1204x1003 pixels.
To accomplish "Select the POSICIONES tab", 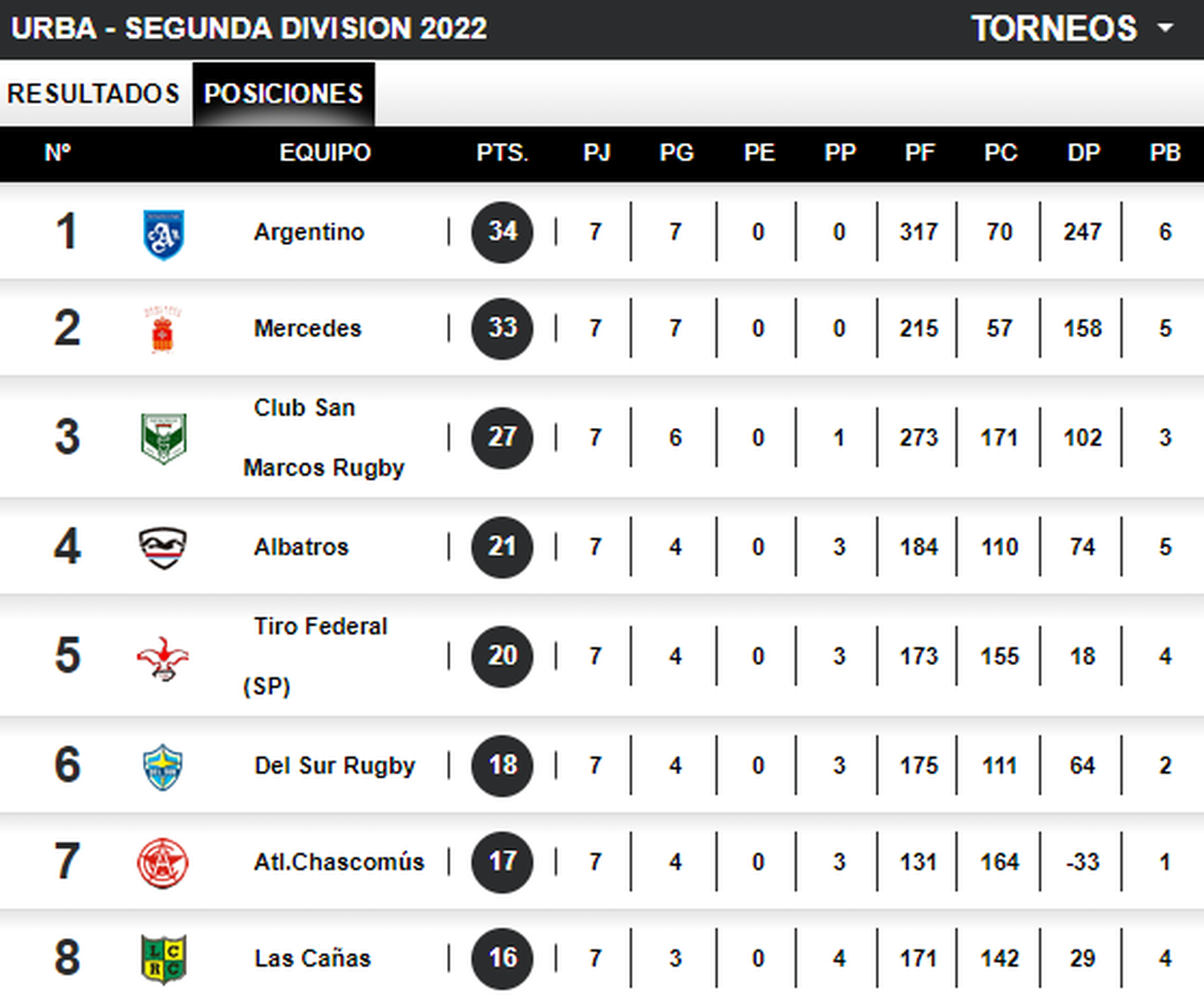I will pyautogui.click(x=283, y=93).
